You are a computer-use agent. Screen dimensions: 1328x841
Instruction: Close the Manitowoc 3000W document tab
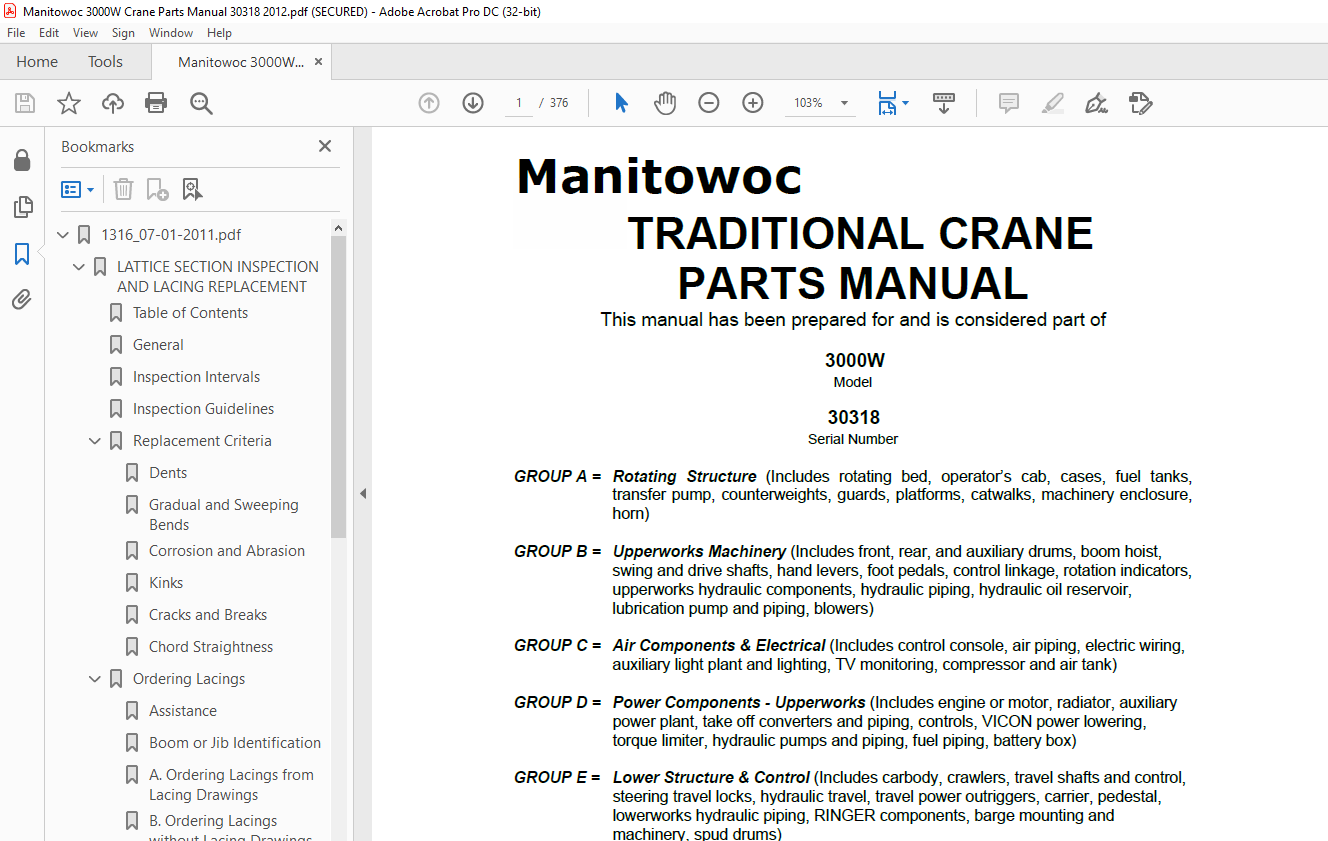[318, 62]
